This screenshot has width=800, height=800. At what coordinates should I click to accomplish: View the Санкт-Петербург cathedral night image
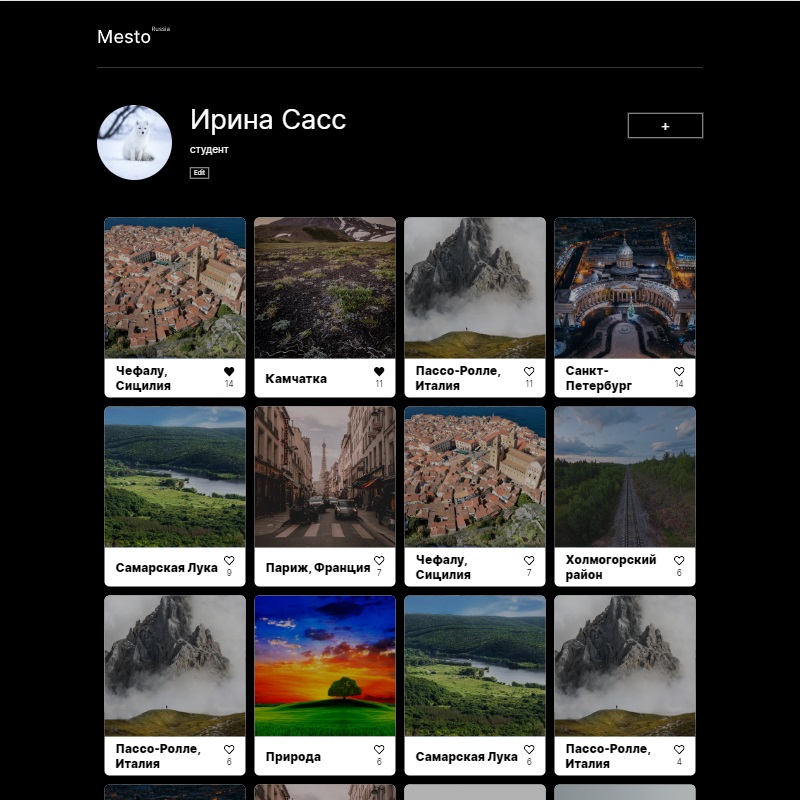[x=625, y=288]
